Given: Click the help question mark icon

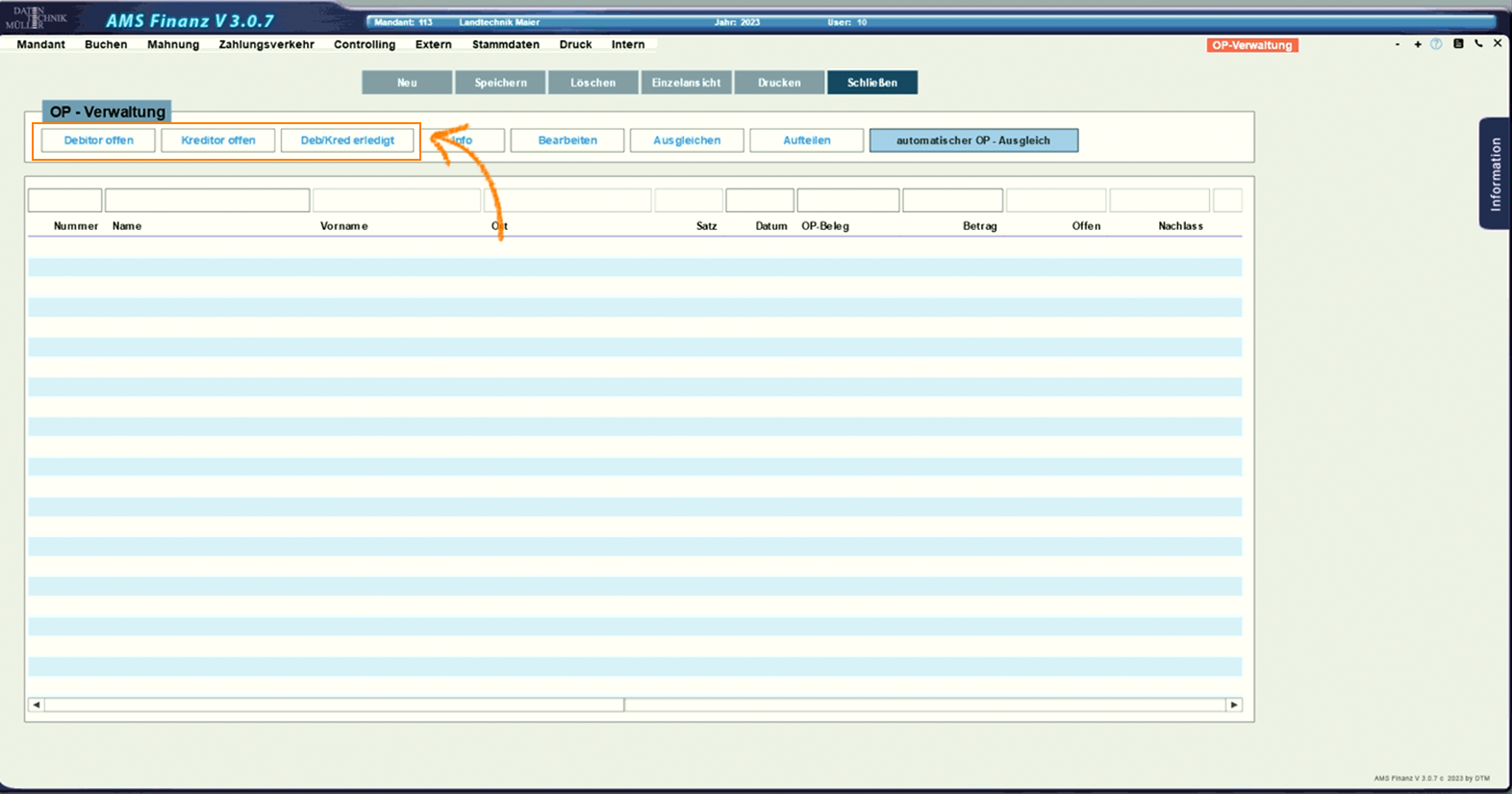Looking at the screenshot, I should point(1436,44).
